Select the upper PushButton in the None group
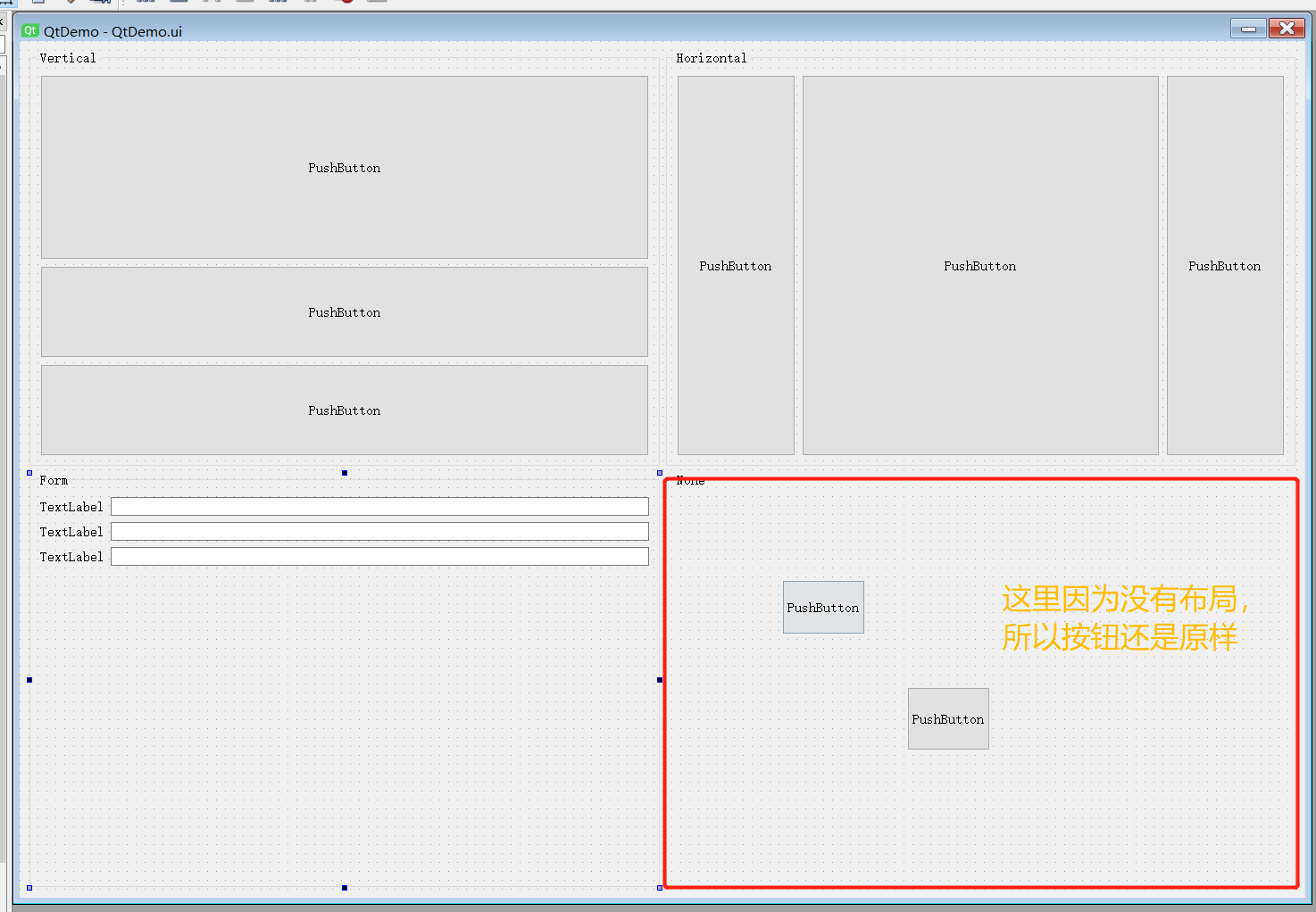The width and height of the screenshot is (1316, 912). pos(822,608)
